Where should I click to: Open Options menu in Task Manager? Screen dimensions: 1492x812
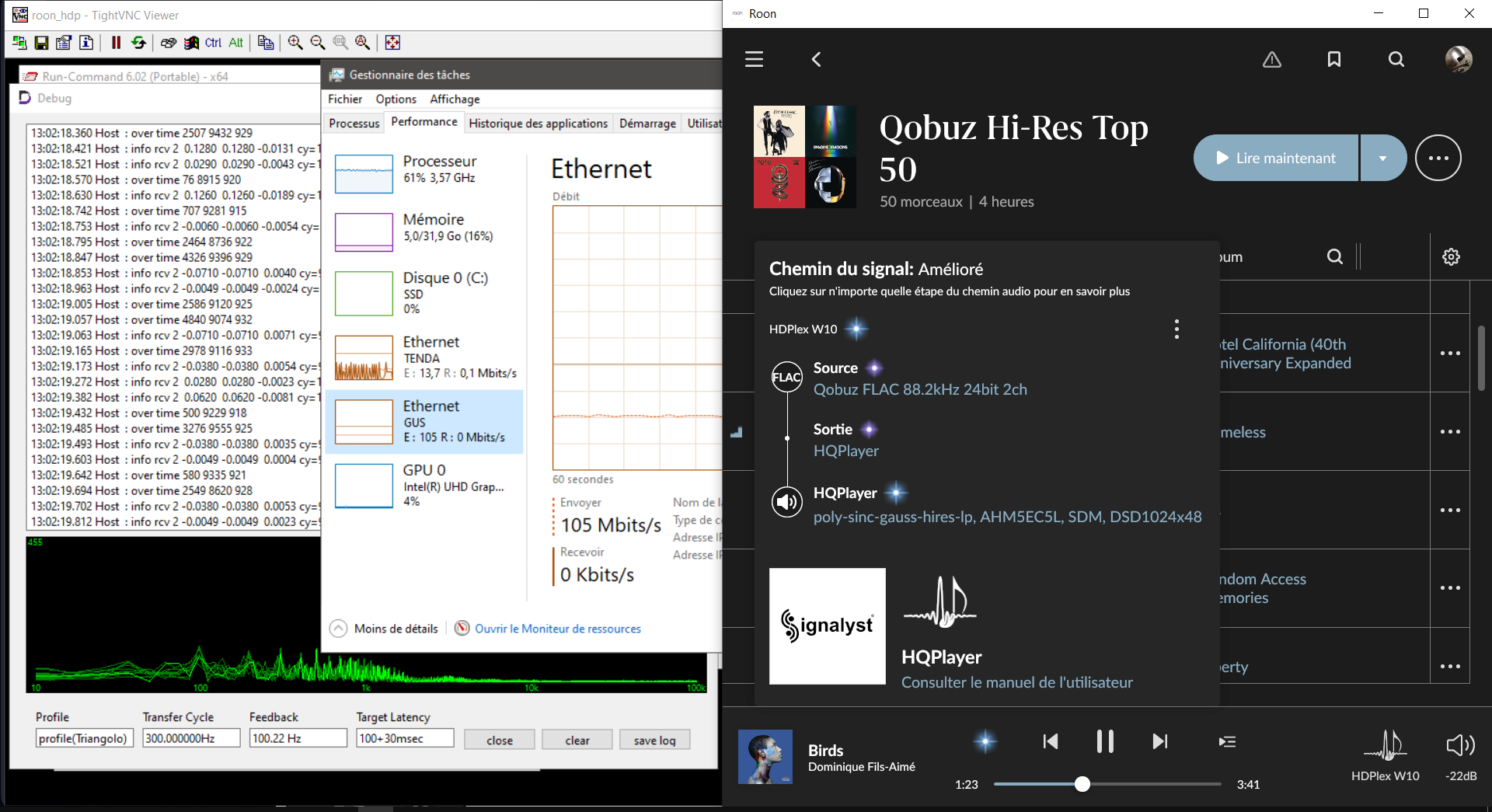tap(396, 99)
